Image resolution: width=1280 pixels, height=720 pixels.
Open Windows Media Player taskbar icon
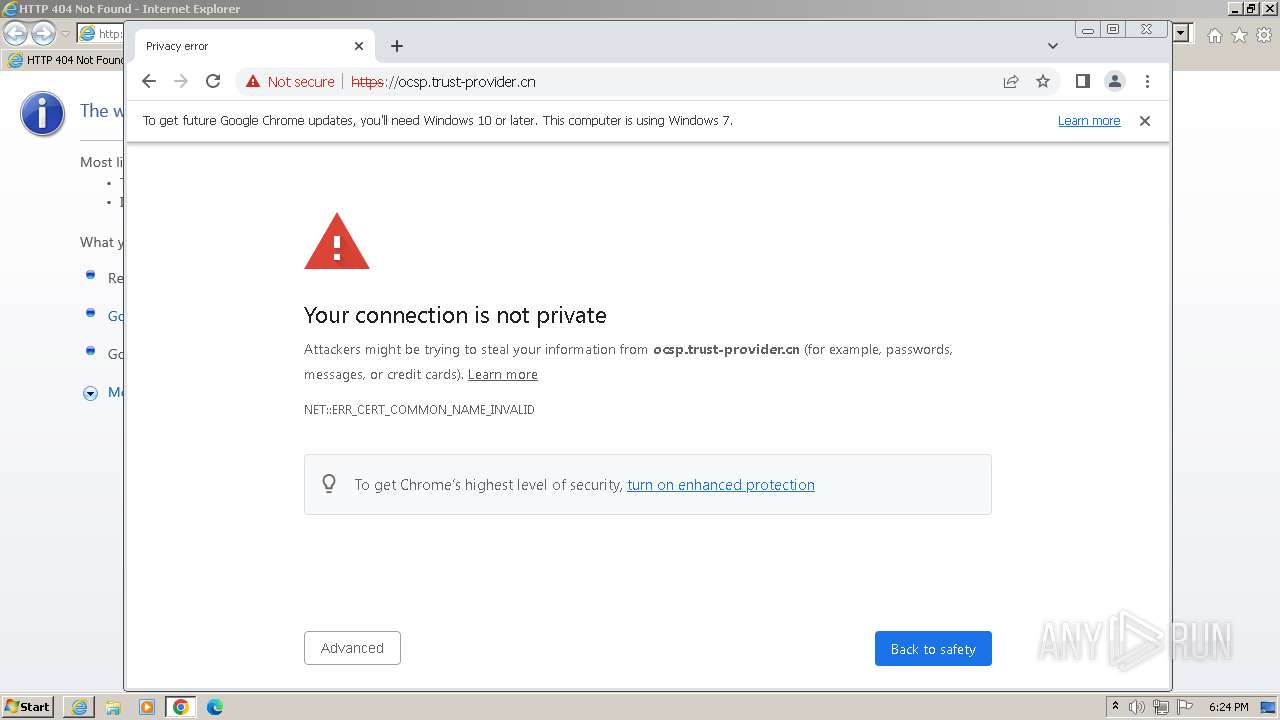pyautogui.click(x=147, y=707)
